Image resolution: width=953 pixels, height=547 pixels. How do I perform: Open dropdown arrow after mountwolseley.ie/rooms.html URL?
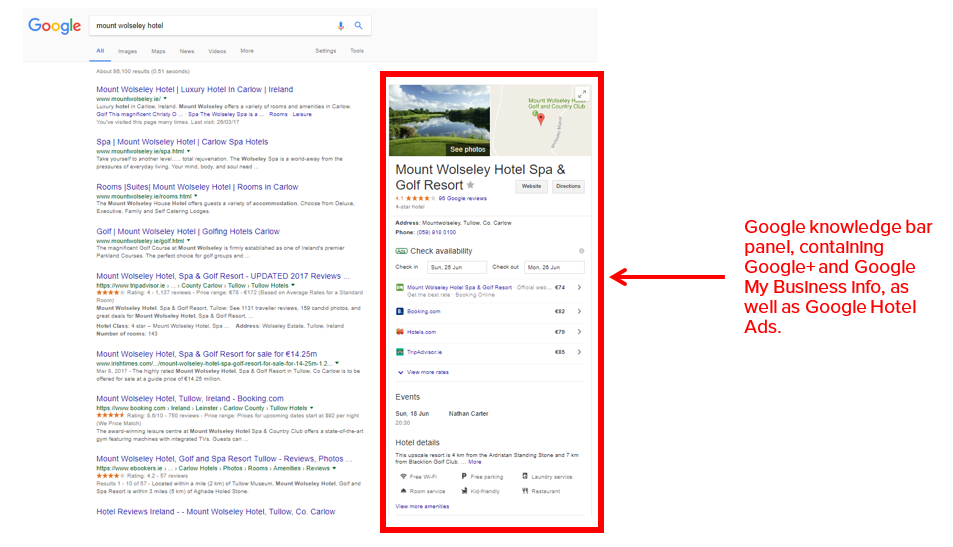click(x=196, y=196)
